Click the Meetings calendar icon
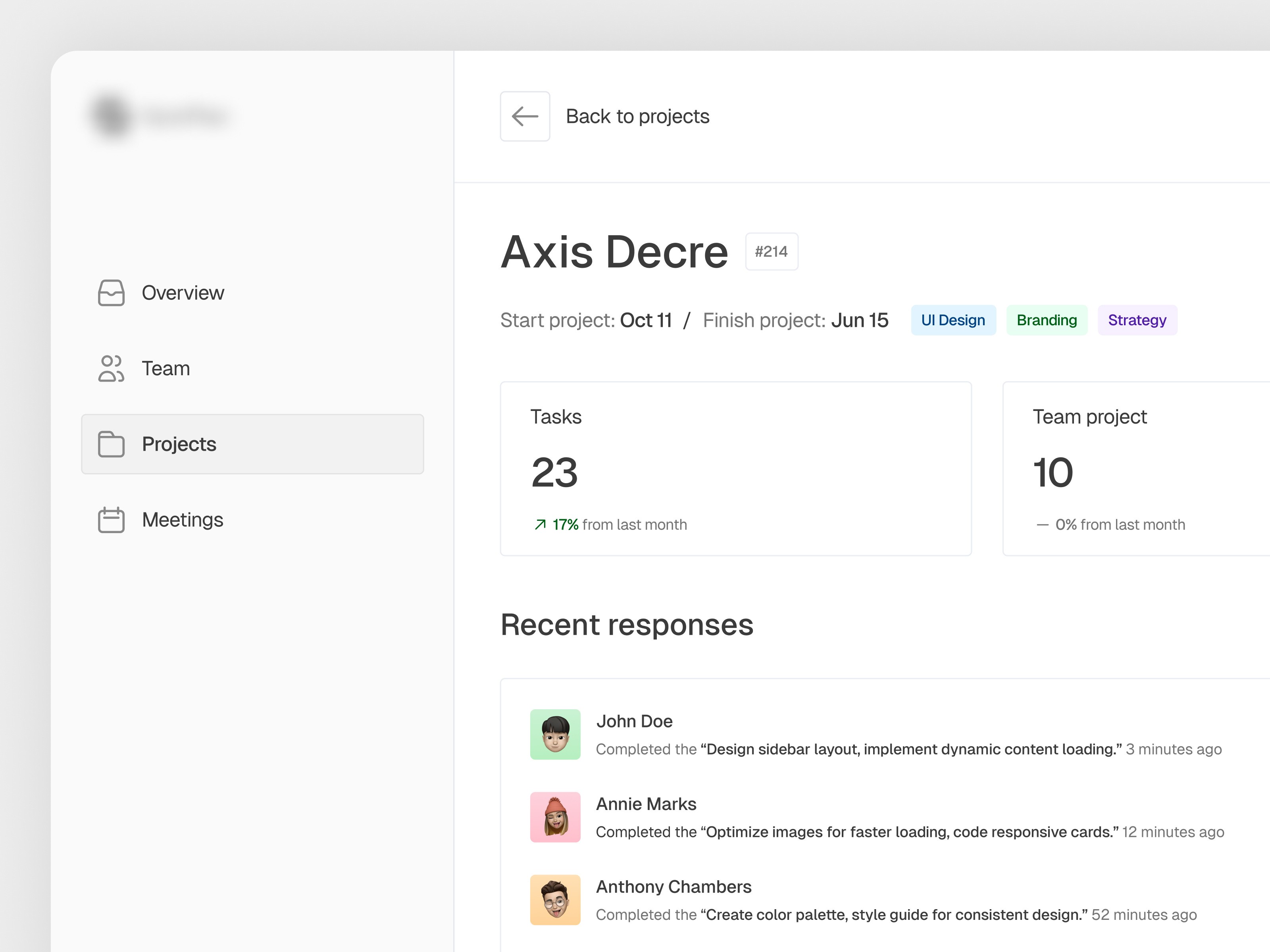Viewport: 1270px width, 952px height. (x=111, y=520)
